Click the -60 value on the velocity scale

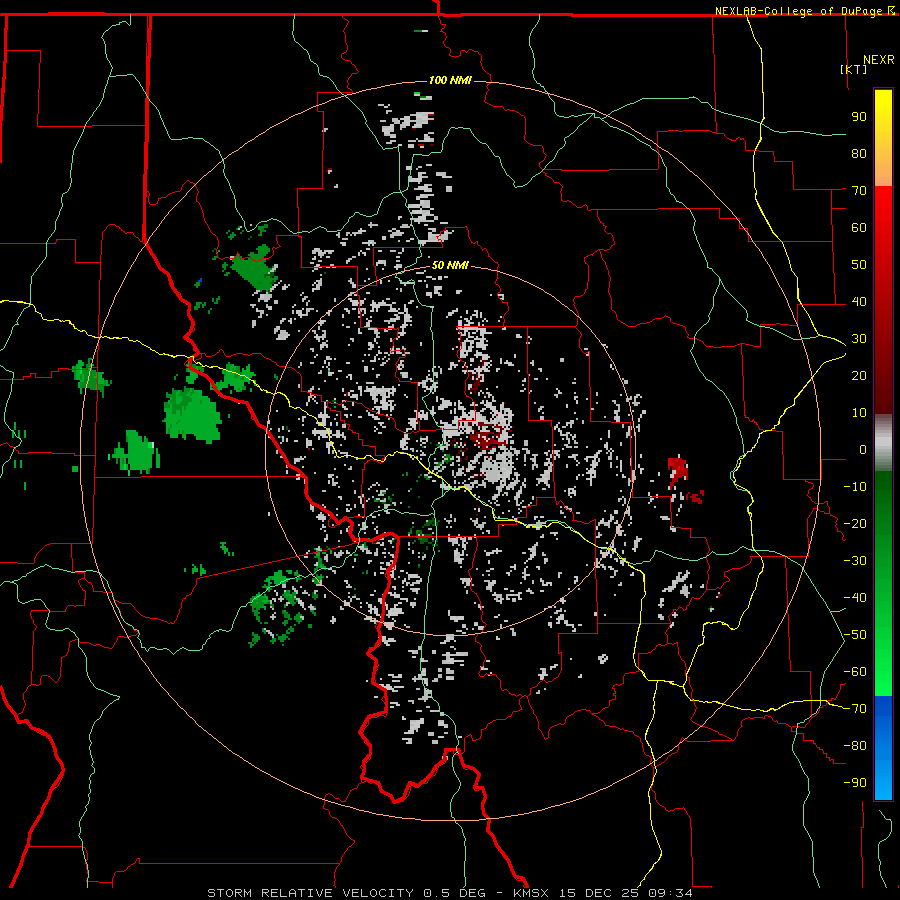click(x=855, y=672)
